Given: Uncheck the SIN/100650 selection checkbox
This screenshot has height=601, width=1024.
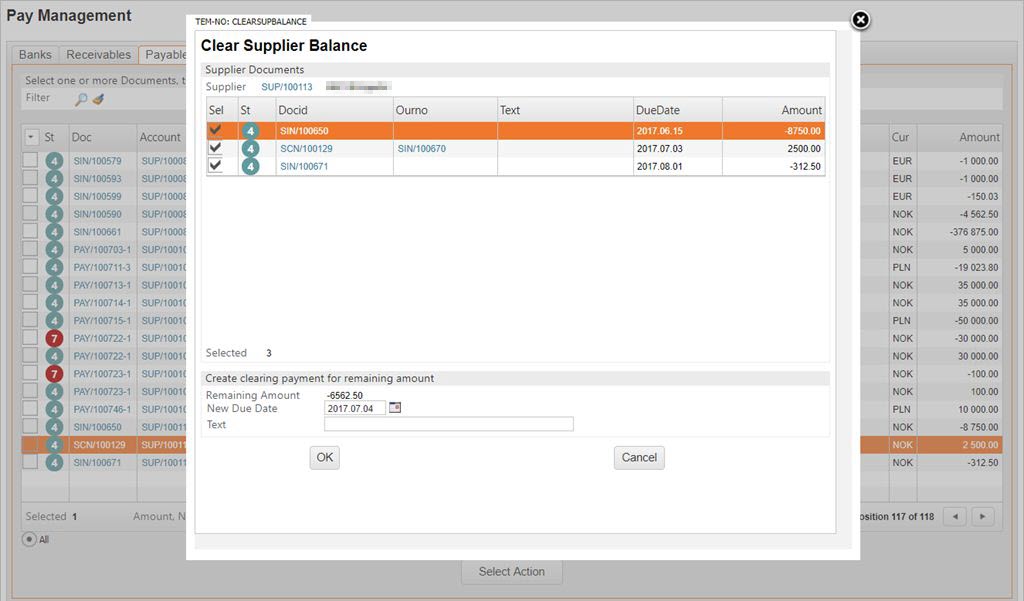Looking at the screenshot, I should pos(215,131).
